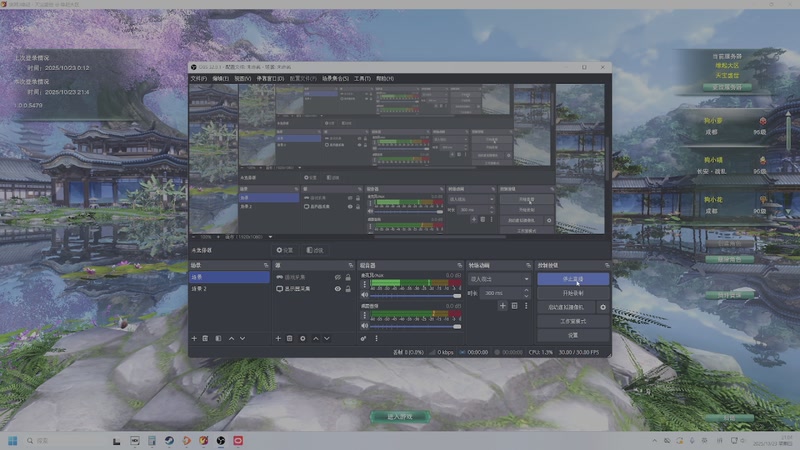Open the Windows Start menu
The image size is (800, 450).
13,441
